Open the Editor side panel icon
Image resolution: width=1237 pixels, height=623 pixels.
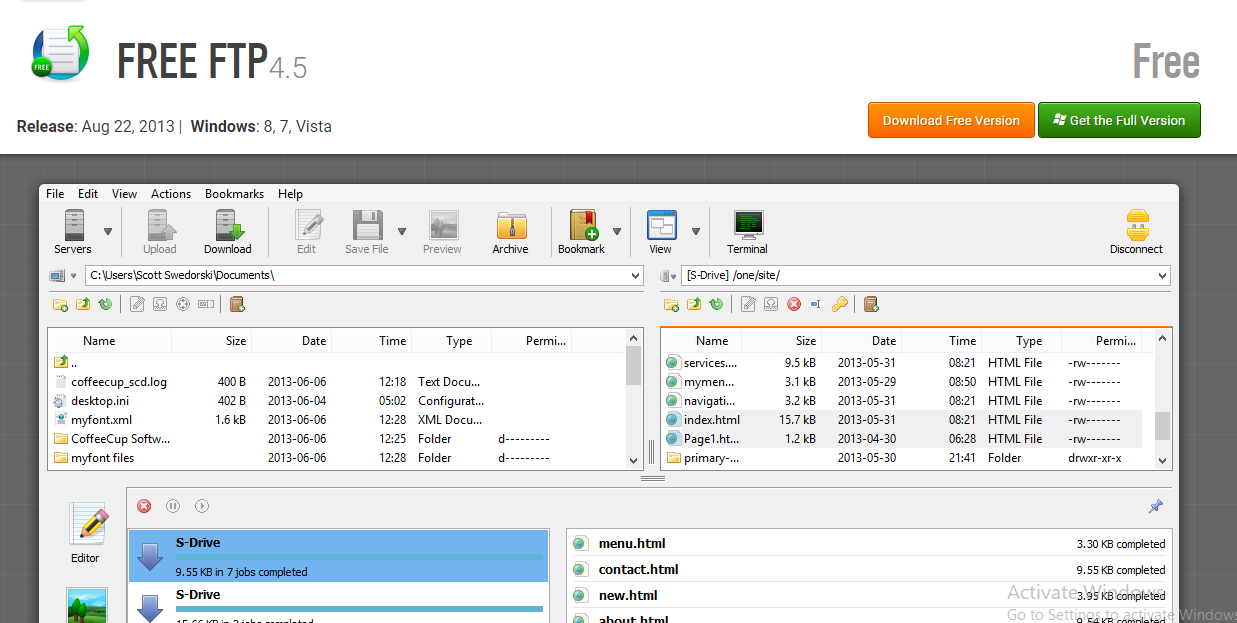(86, 523)
